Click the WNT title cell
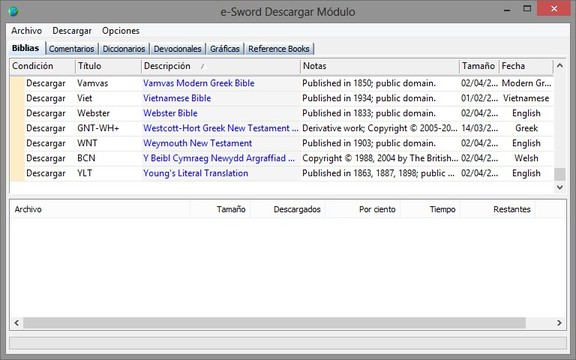The height and width of the screenshot is (360, 576). tap(87, 144)
